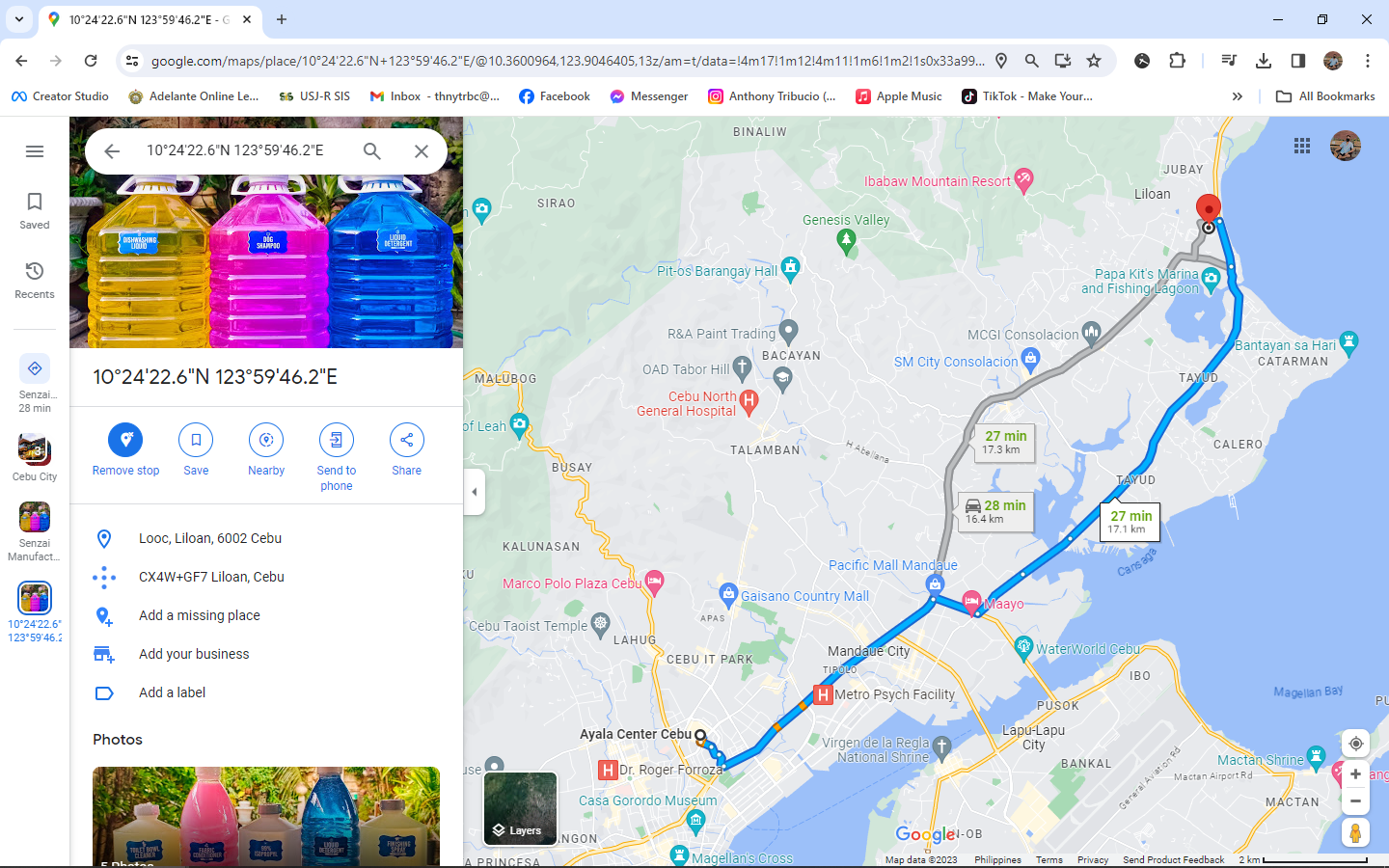Zoom in the map with plus button

point(1355,774)
